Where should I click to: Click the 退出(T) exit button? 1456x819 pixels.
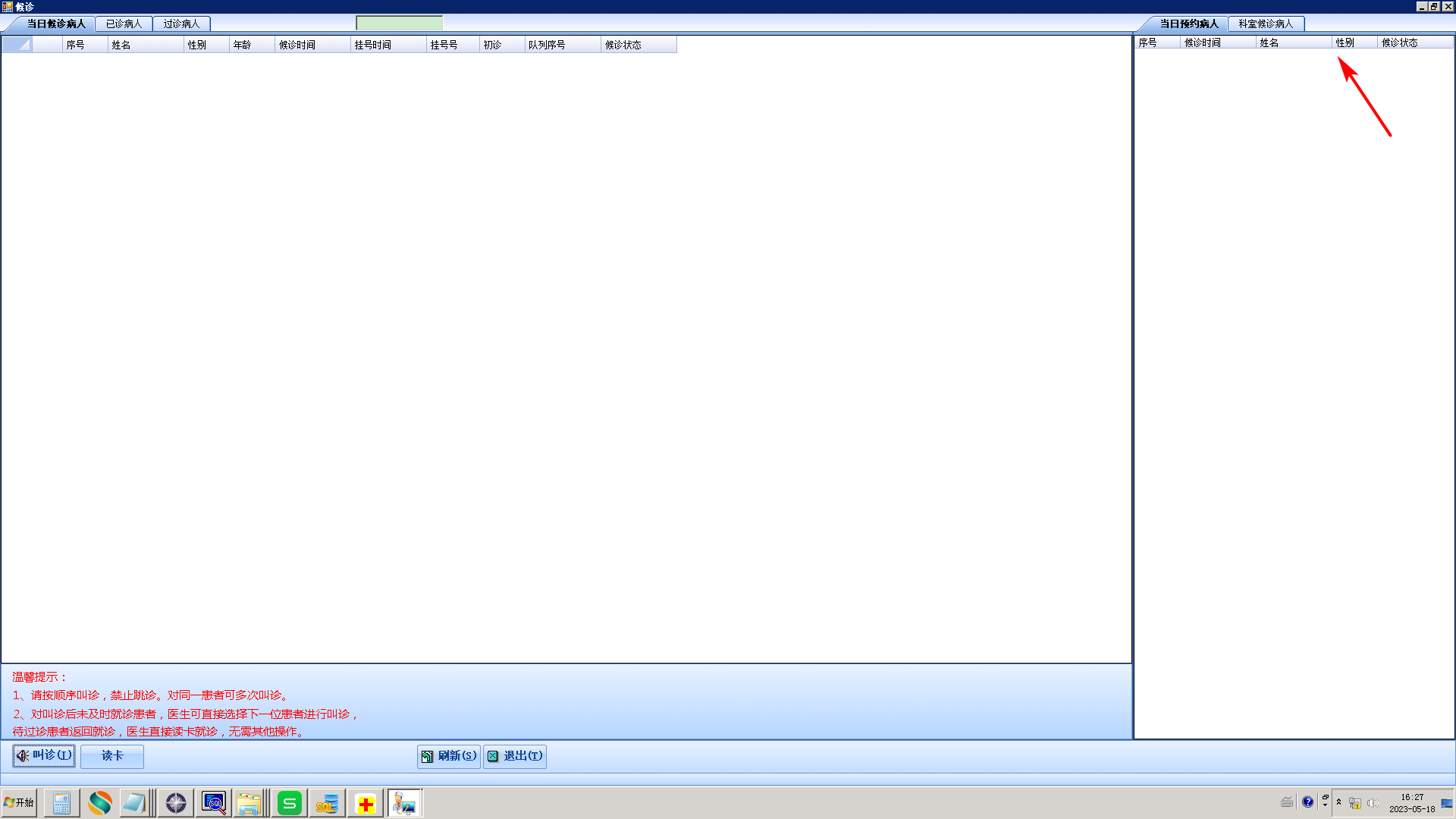(x=515, y=756)
